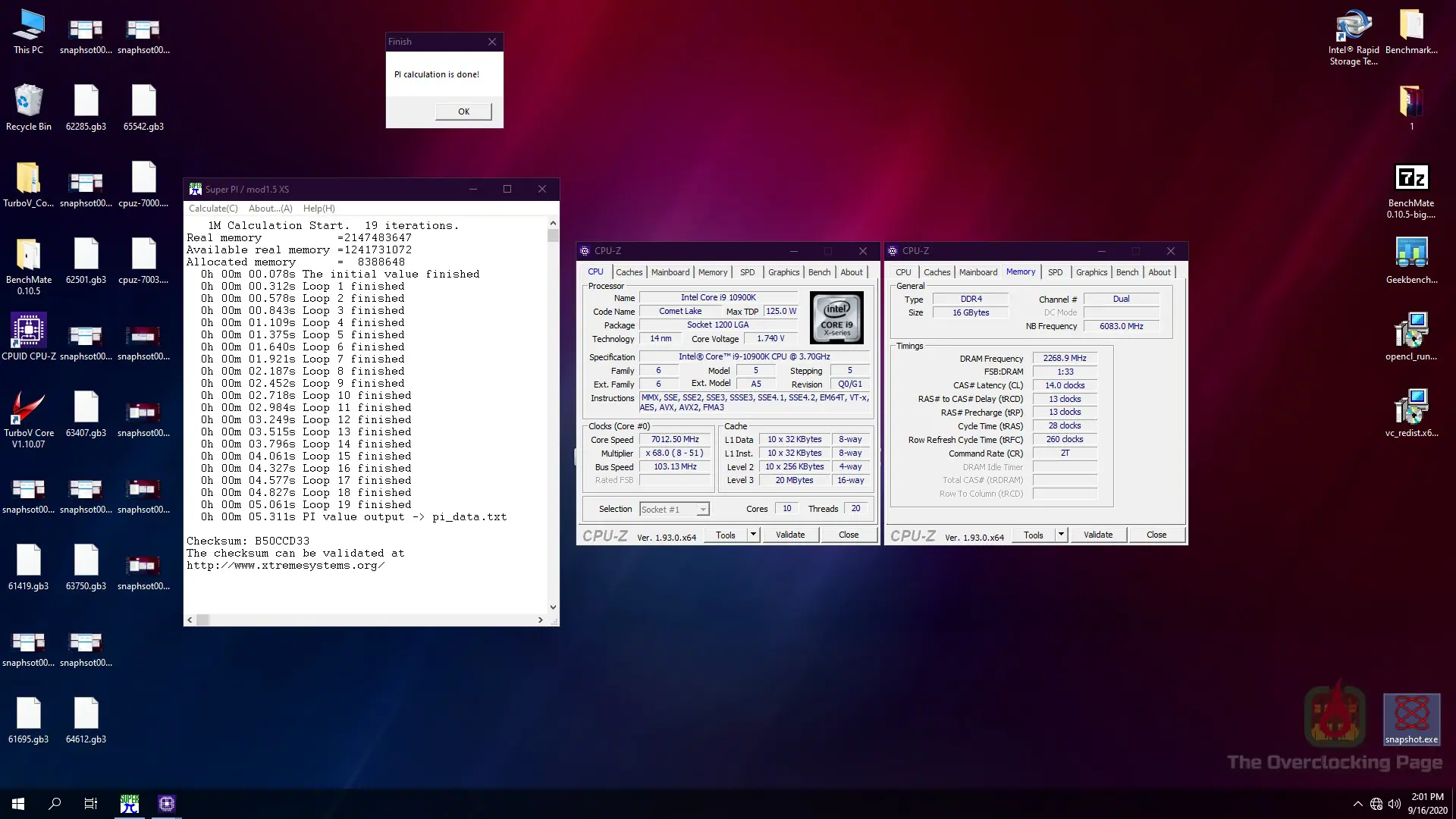This screenshot has height=819, width=1456.
Task: Select the 65542.gb3 file icon
Action: click(143, 108)
